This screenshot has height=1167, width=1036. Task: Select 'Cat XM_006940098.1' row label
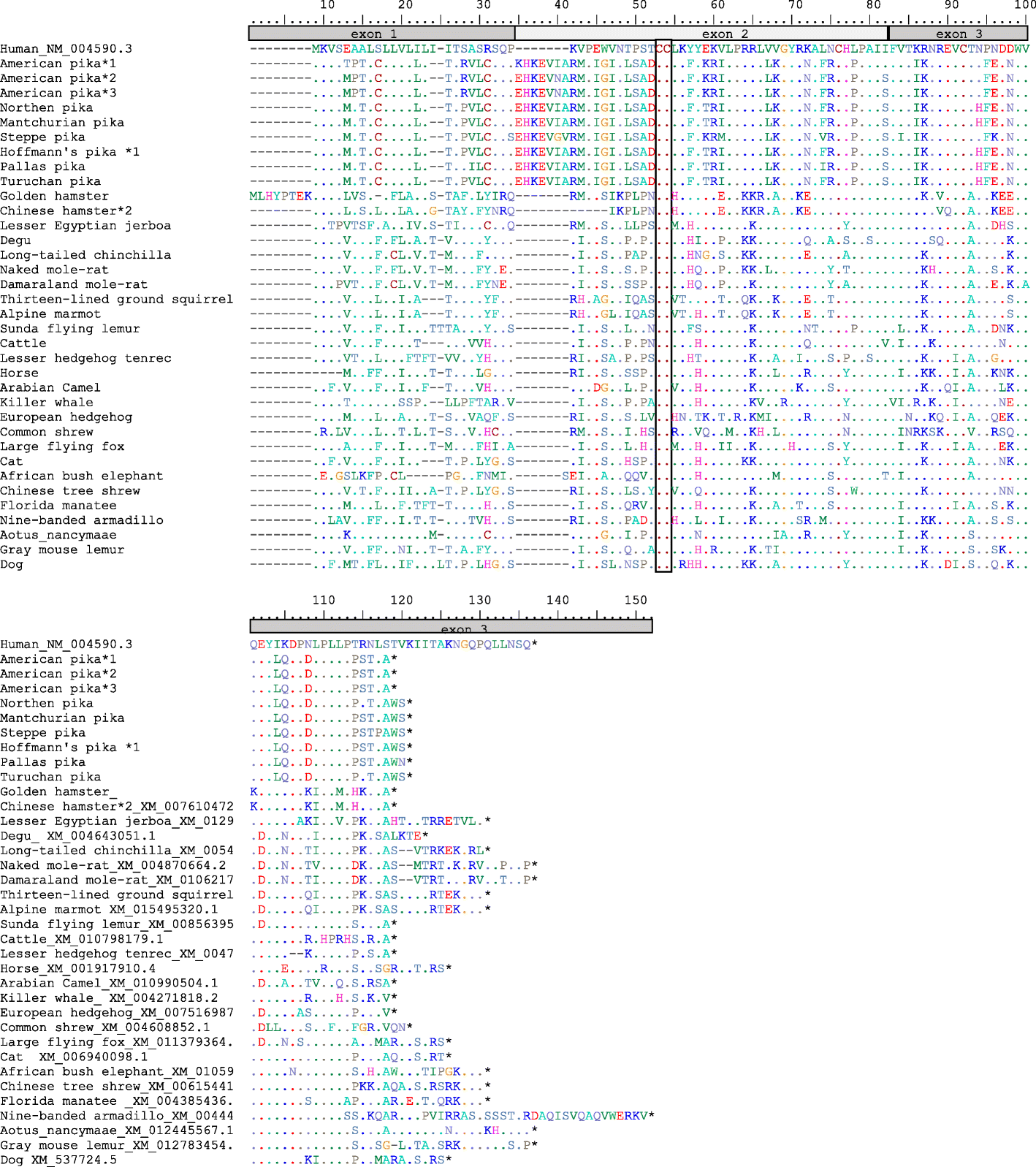click(74, 1057)
